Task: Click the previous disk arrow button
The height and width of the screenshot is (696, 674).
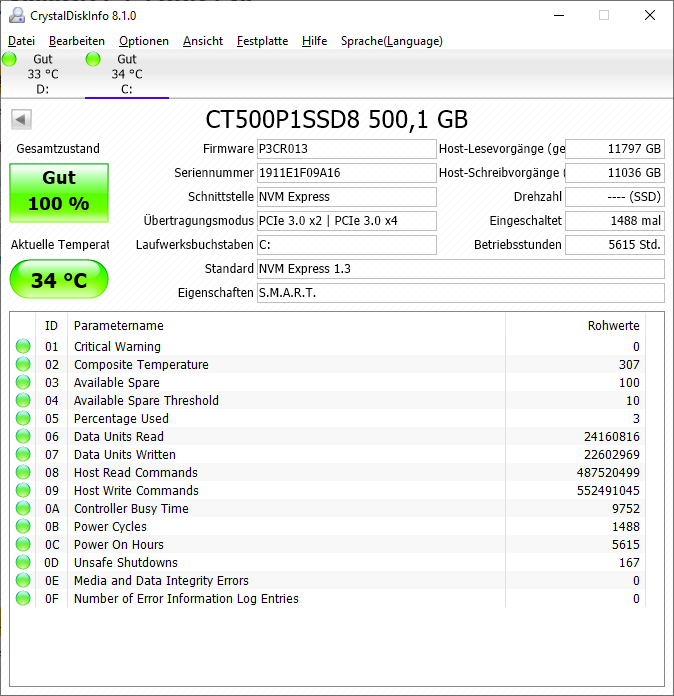Action: pos(21,119)
